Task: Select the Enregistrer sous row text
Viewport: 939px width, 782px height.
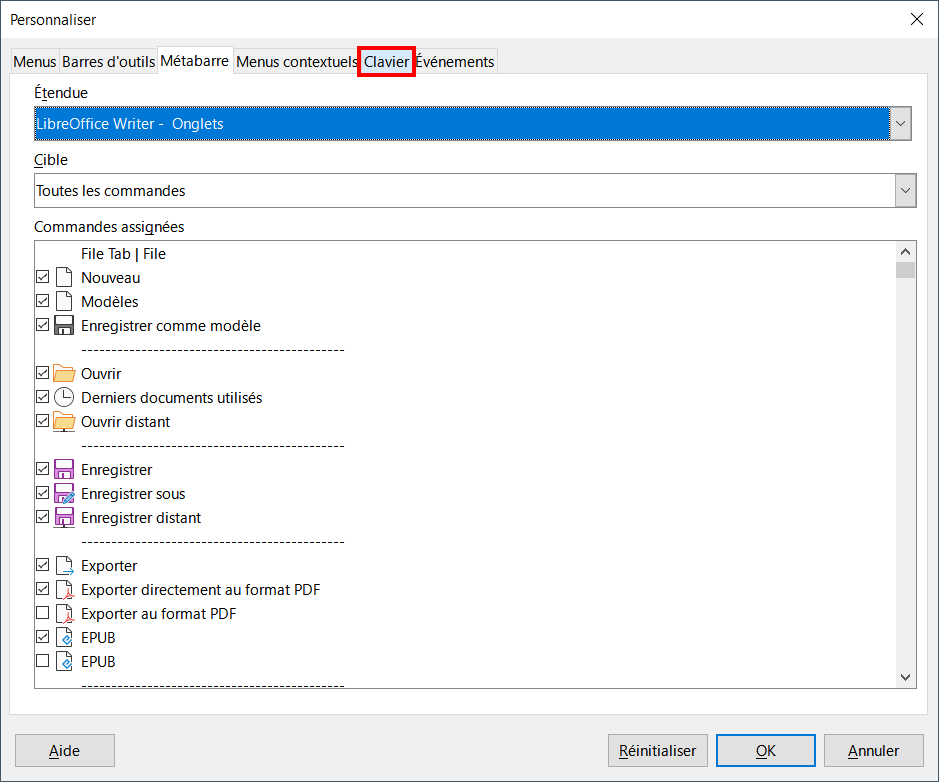Action: (134, 494)
